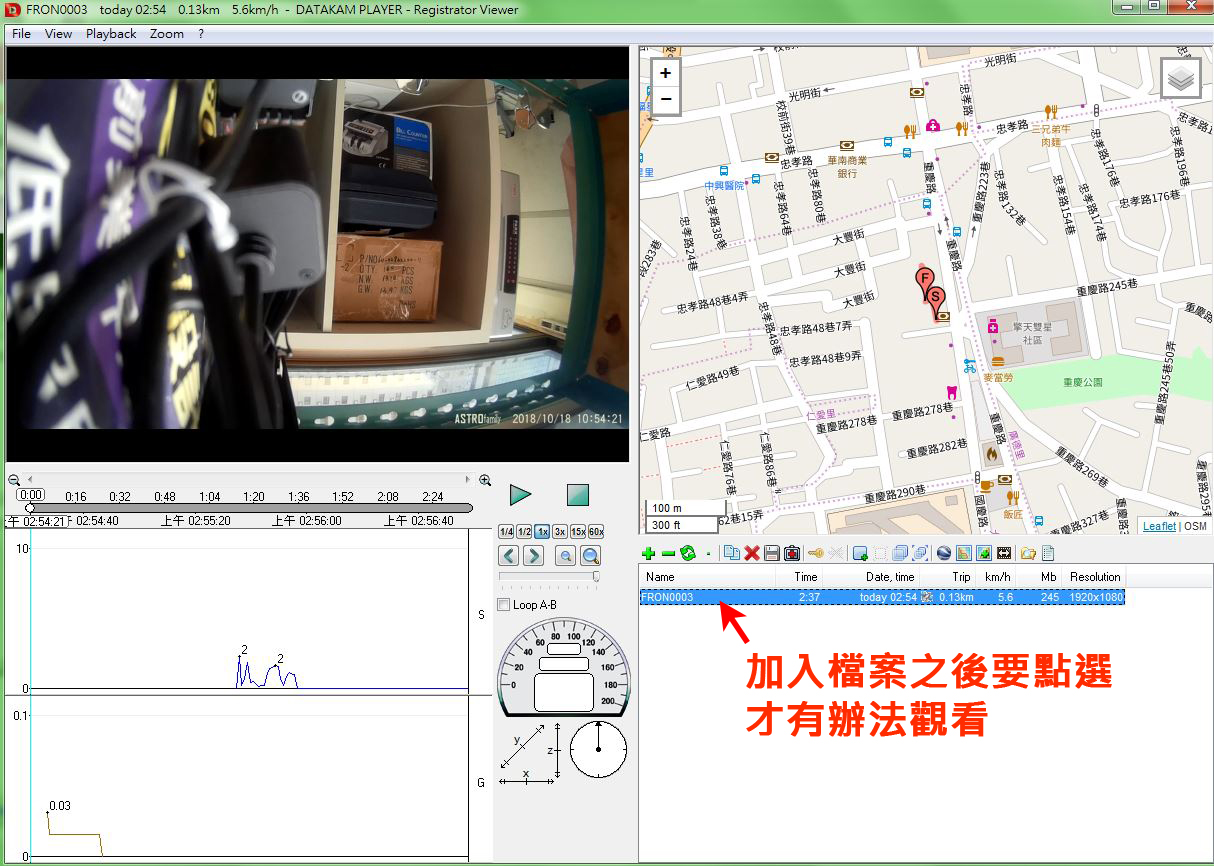Set playback speed to 1/2

coord(524,532)
